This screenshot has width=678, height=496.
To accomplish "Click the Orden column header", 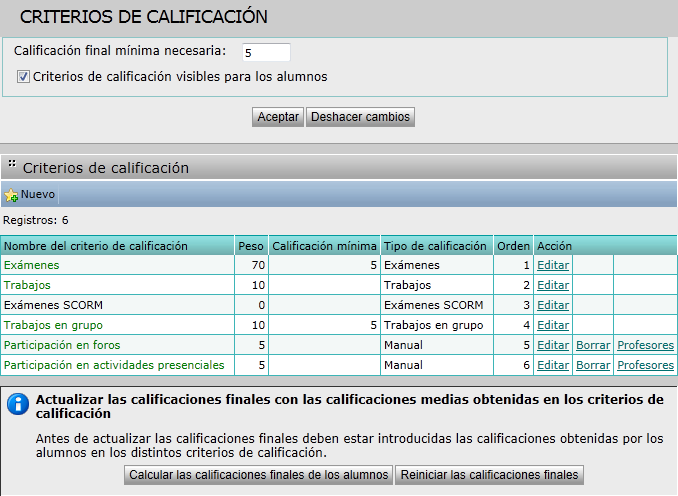I will coord(513,246).
